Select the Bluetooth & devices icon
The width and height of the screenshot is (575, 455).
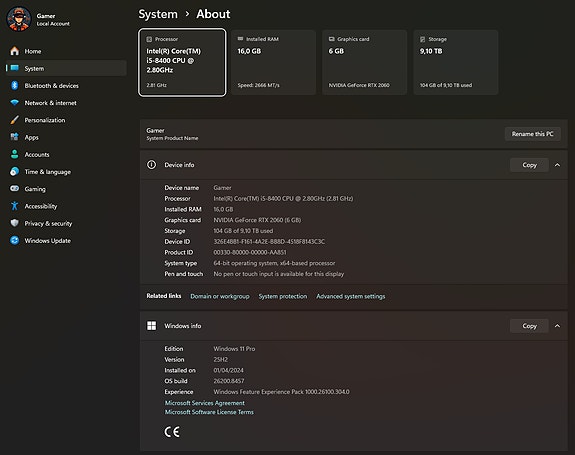[x=15, y=85]
